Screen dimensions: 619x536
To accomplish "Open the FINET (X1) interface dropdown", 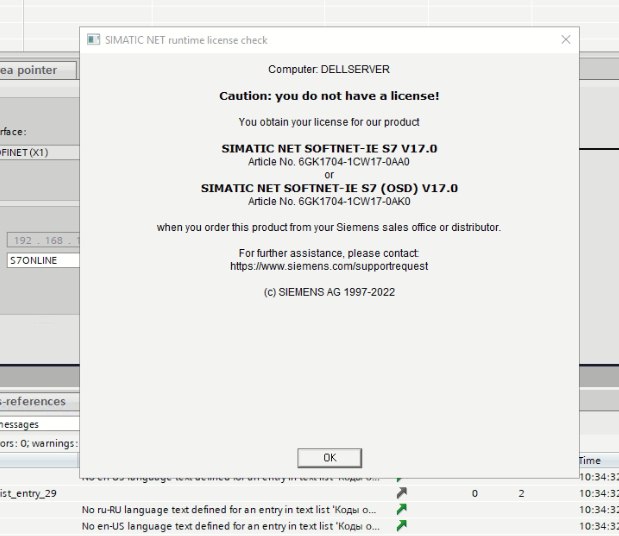I will click(39, 152).
